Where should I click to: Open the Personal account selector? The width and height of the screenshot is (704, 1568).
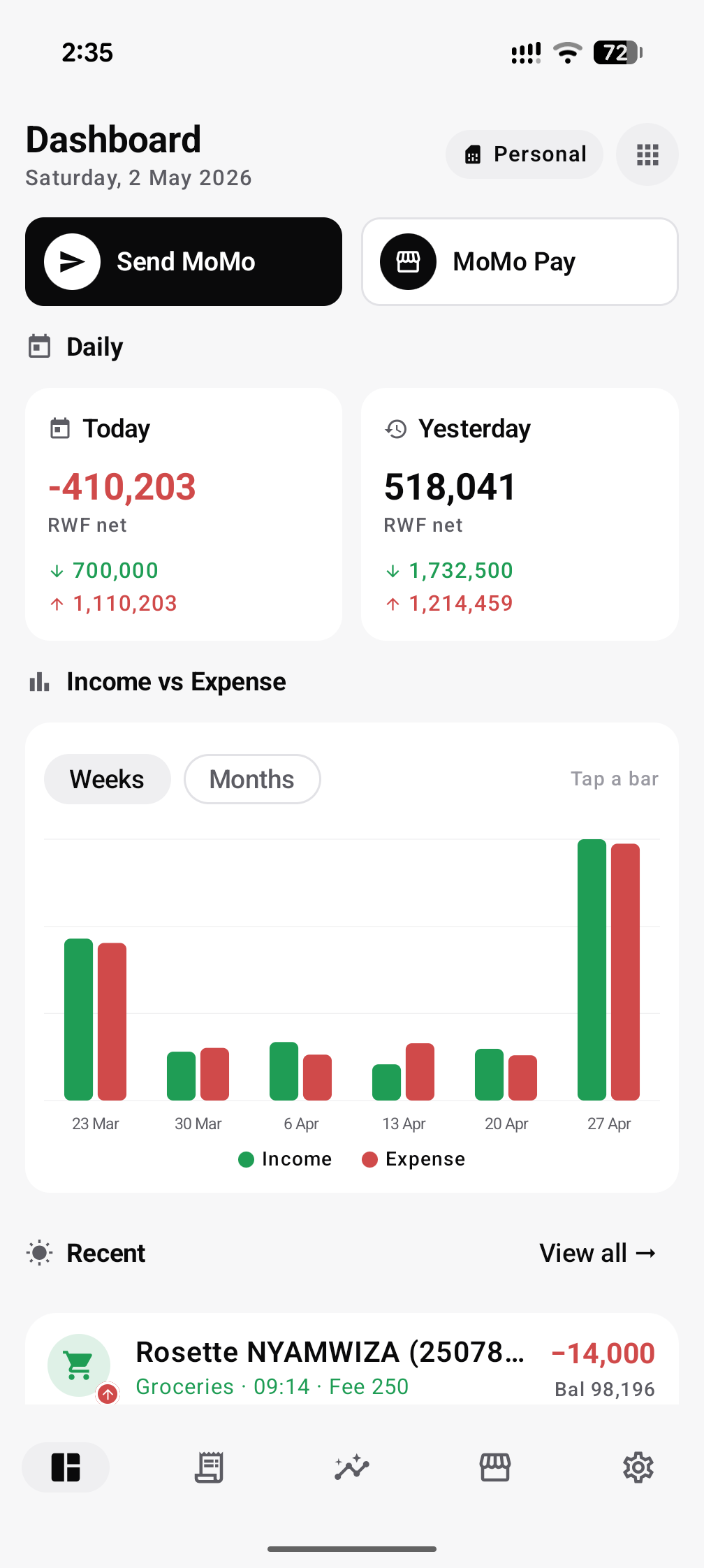coord(525,154)
